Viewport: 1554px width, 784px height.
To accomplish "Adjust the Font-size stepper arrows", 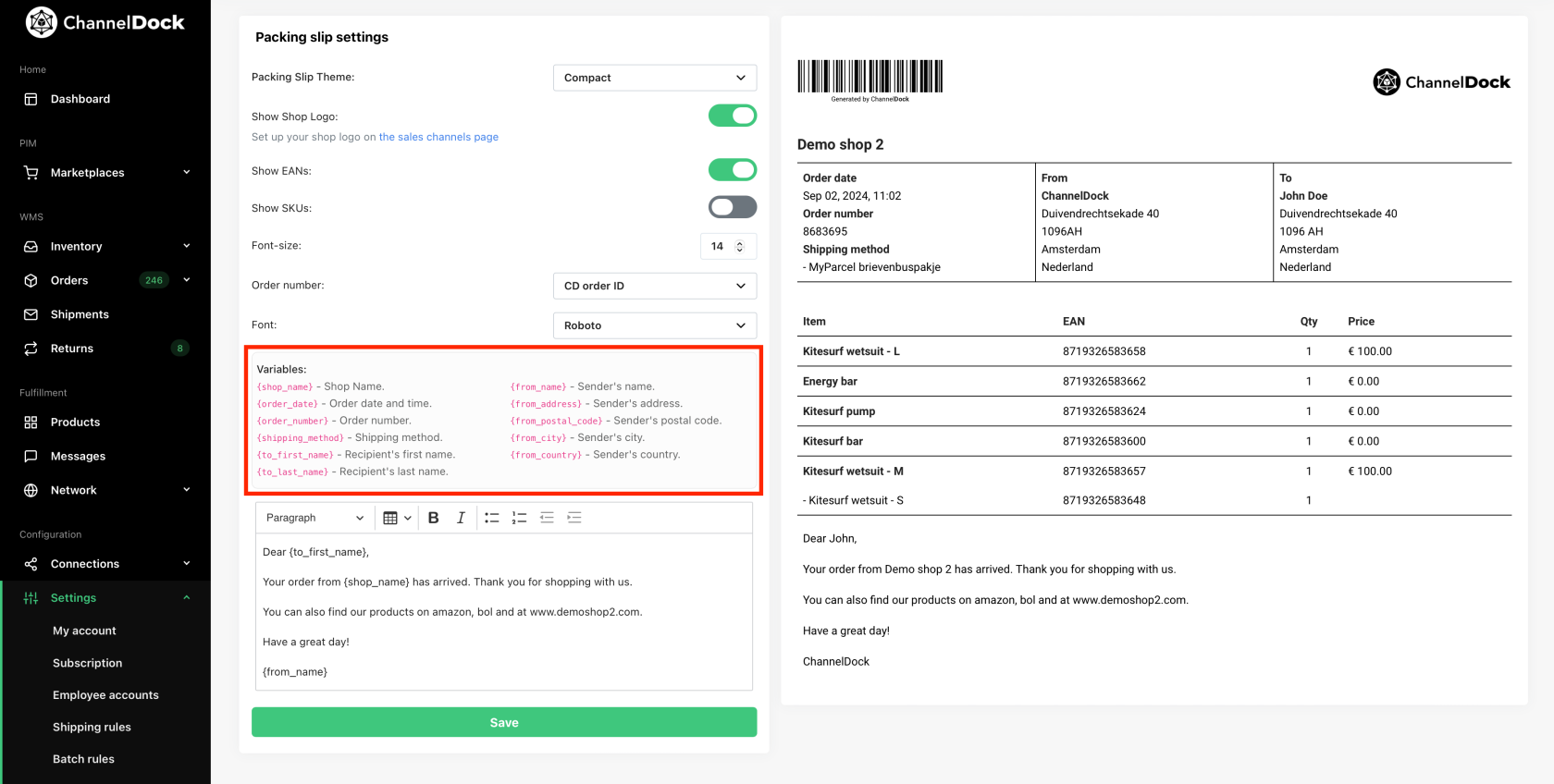I will pos(739,246).
